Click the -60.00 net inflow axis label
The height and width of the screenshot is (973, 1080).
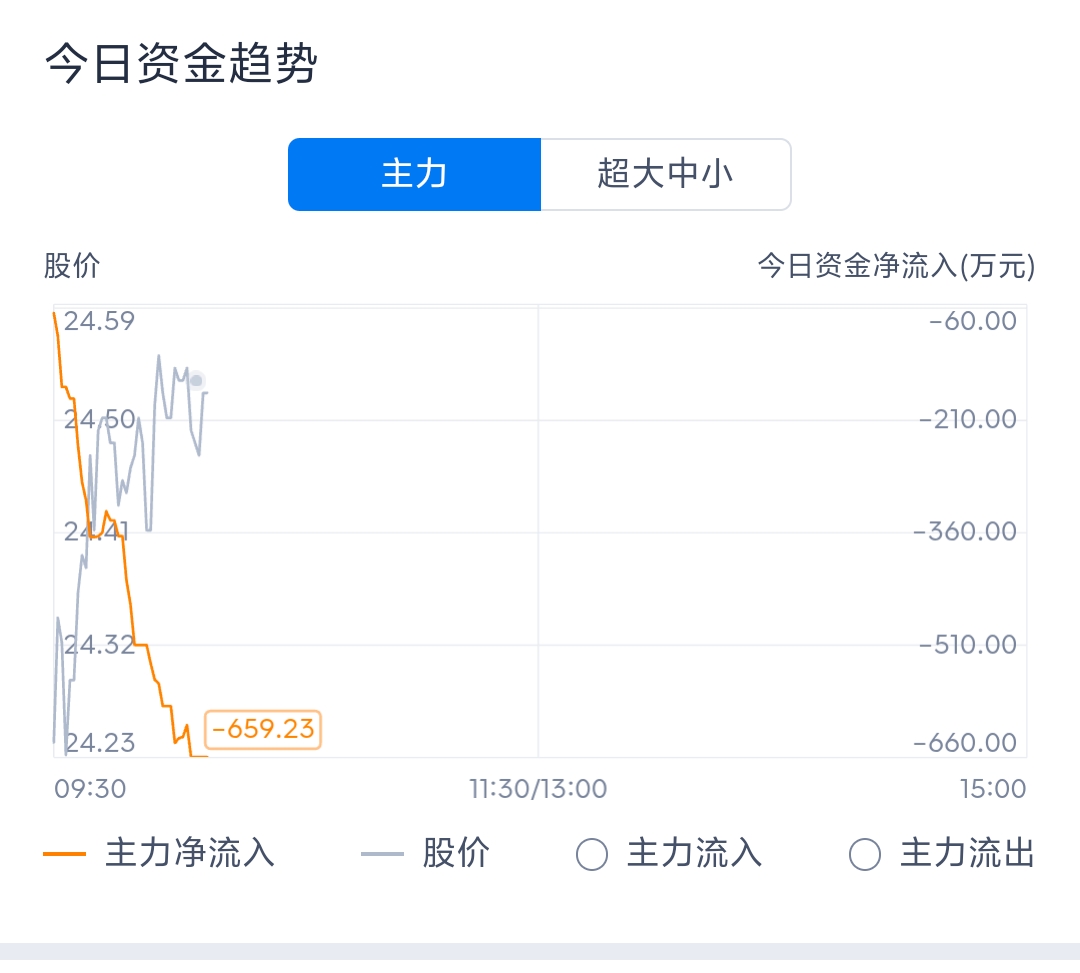click(x=973, y=322)
